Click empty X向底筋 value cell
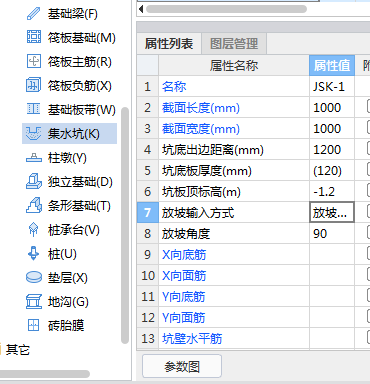 (332, 255)
